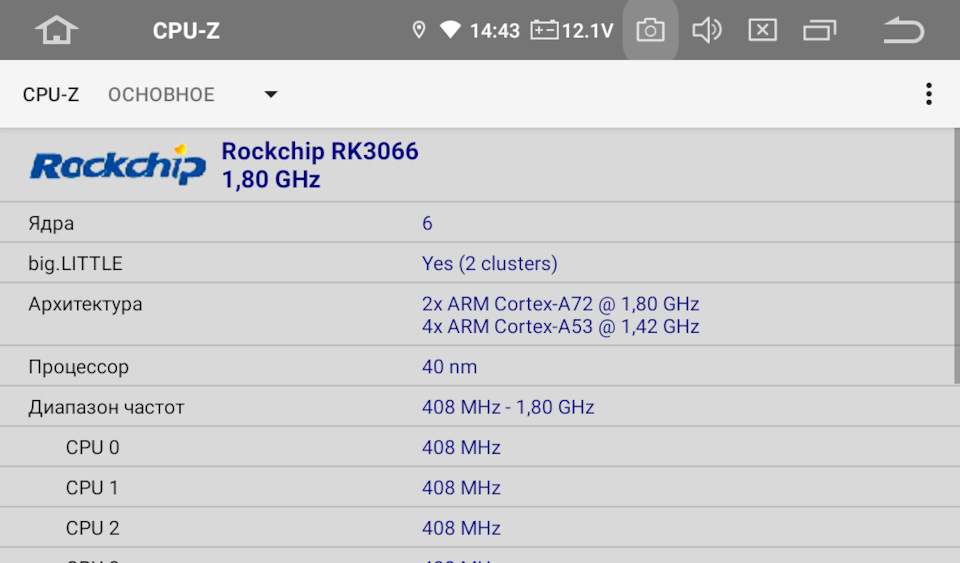Click the CPU 0 408 MHz value
Screen dimensions: 960x563
tap(461, 448)
